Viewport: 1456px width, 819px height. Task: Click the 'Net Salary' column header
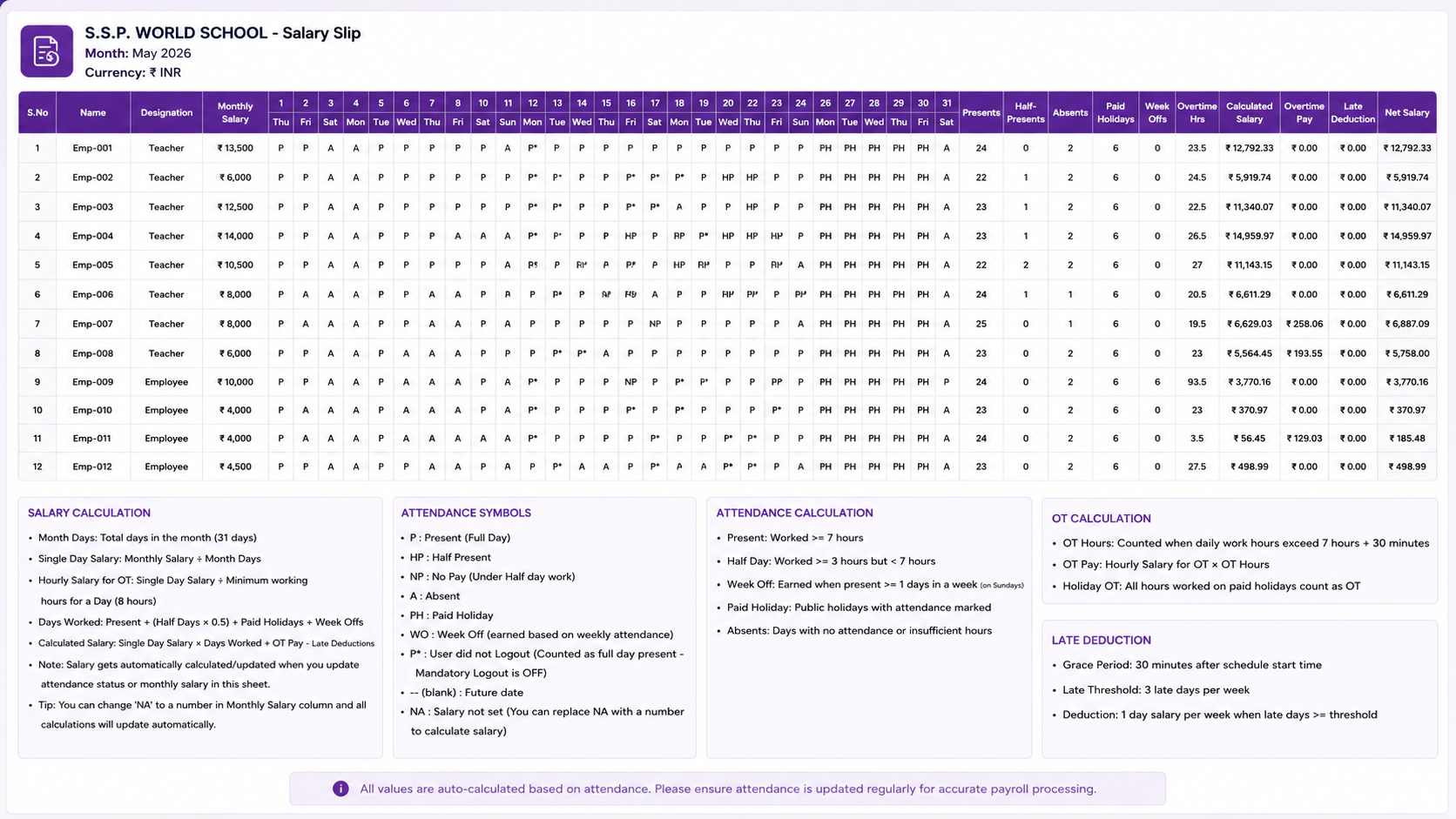(1406, 112)
